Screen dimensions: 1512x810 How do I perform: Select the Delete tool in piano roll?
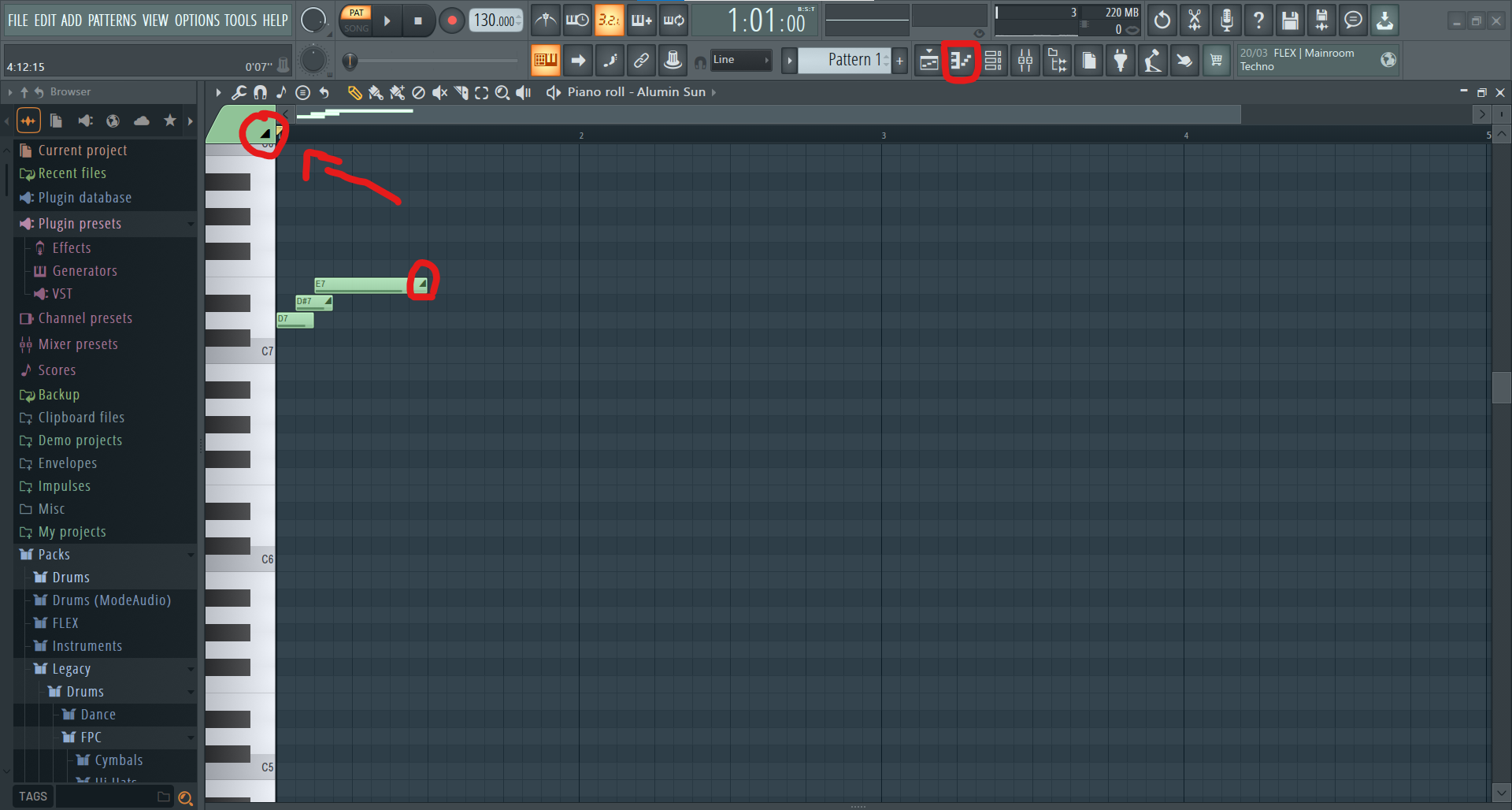click(x=419, y=93)
